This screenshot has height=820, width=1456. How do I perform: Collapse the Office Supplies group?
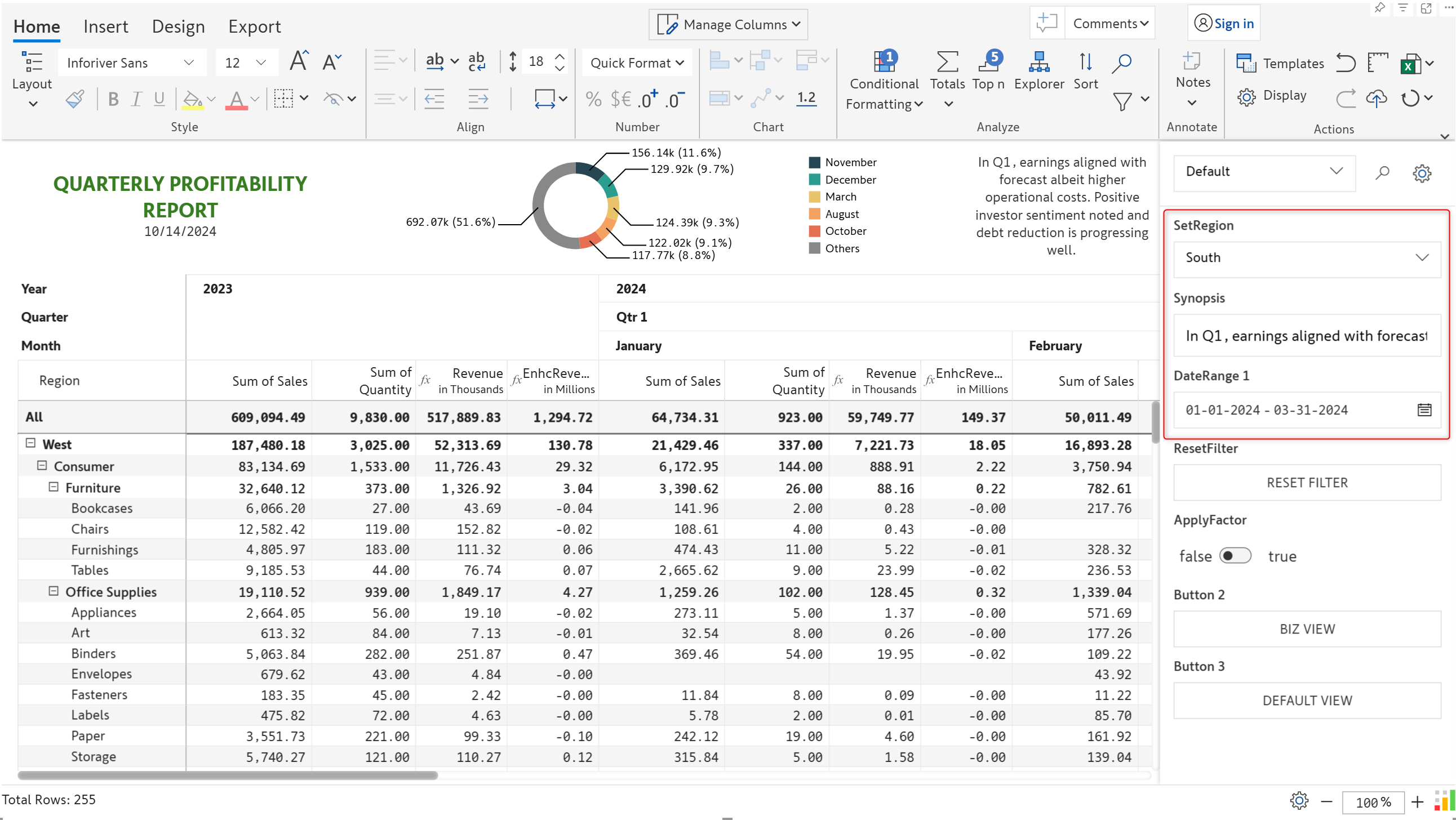pos(54,591)
